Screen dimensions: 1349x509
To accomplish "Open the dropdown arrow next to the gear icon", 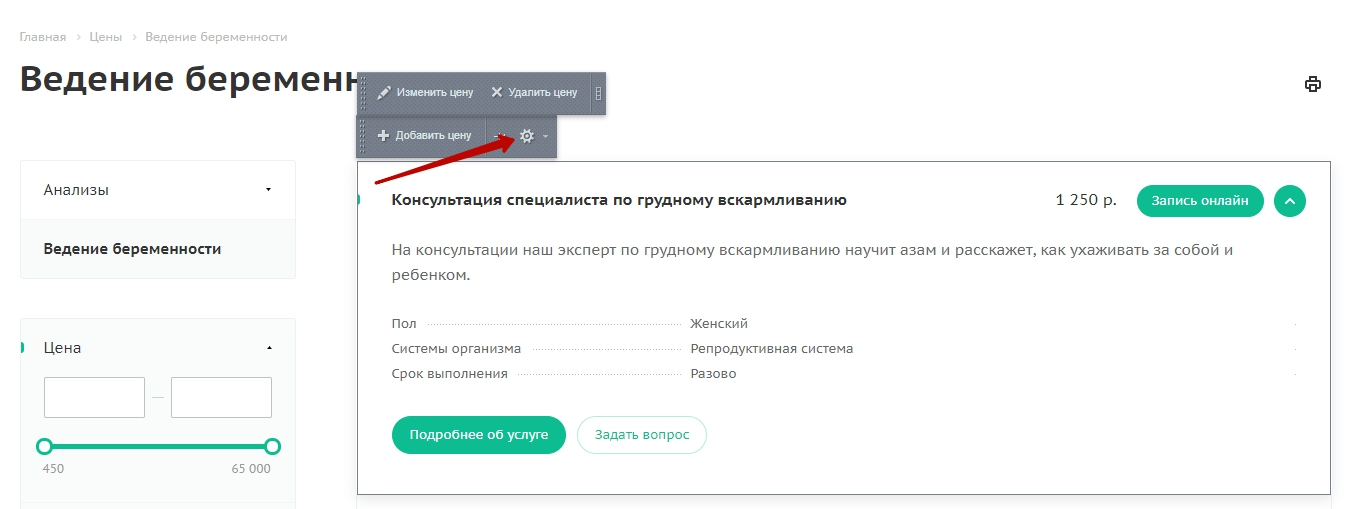I will point(546,136).
